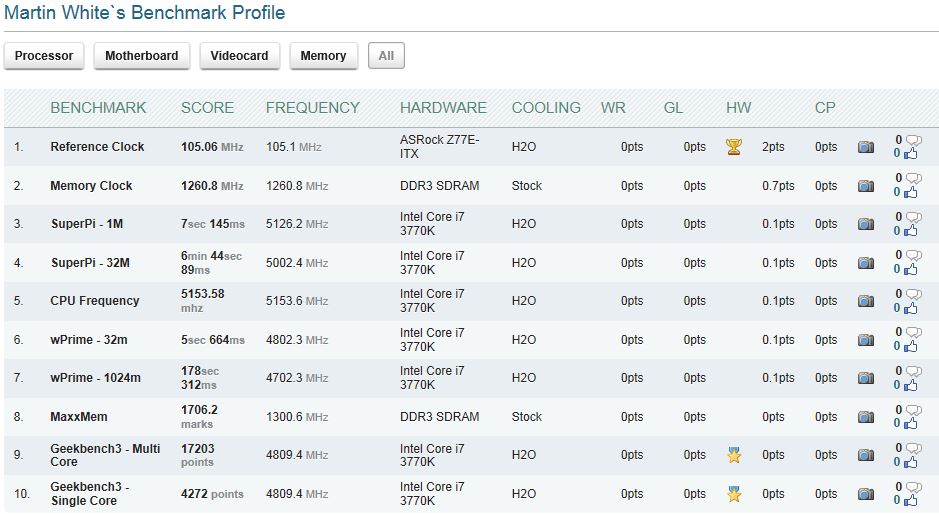The width and height of the screenshot is (939, 514).
Task: Click the CP column header
Action: click(x=825, y=108)
